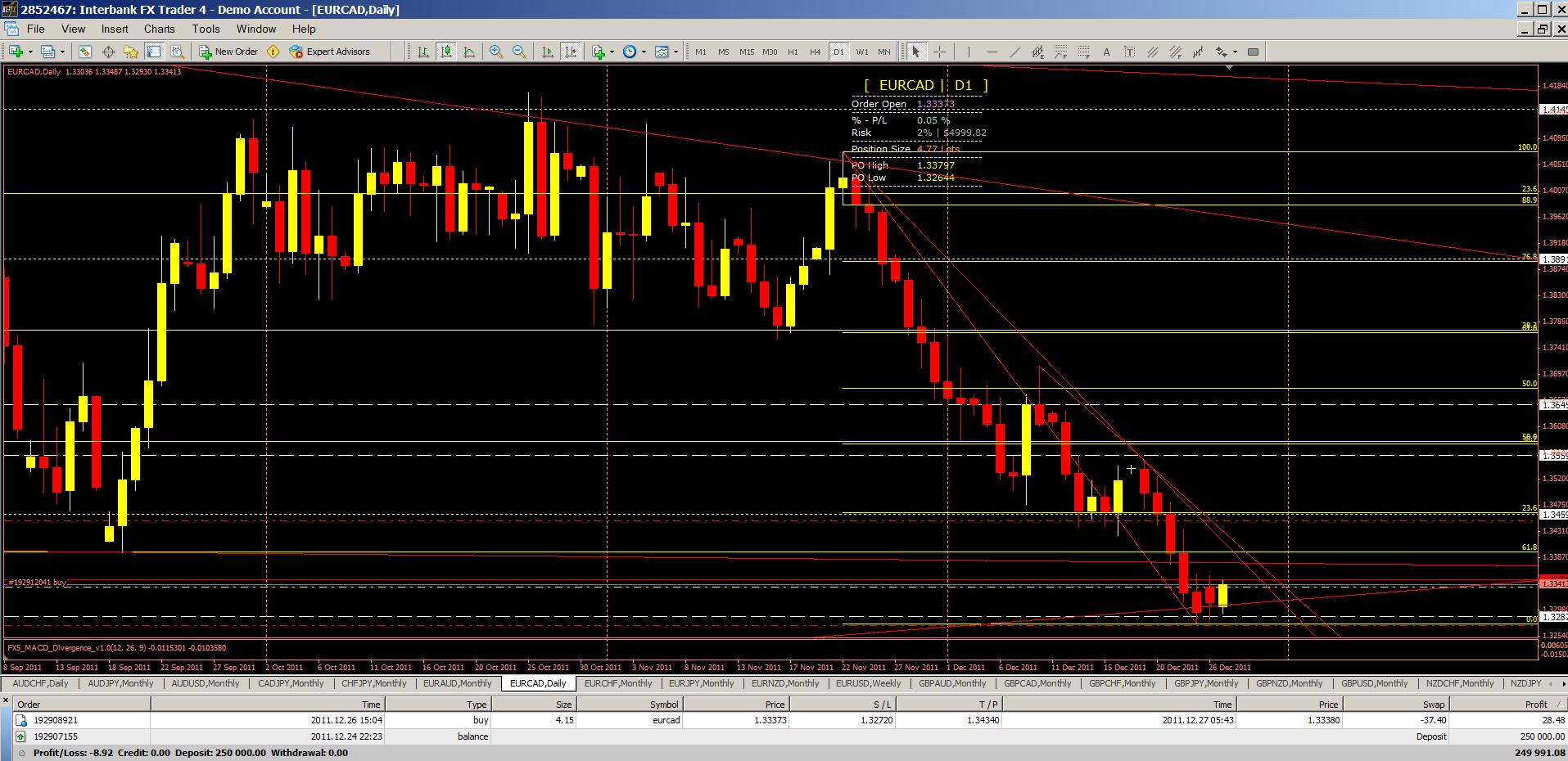The image size is (1568, 761).
Task: Expand the Indicators dropdown arrow
Action: click(x=612, y=52)
